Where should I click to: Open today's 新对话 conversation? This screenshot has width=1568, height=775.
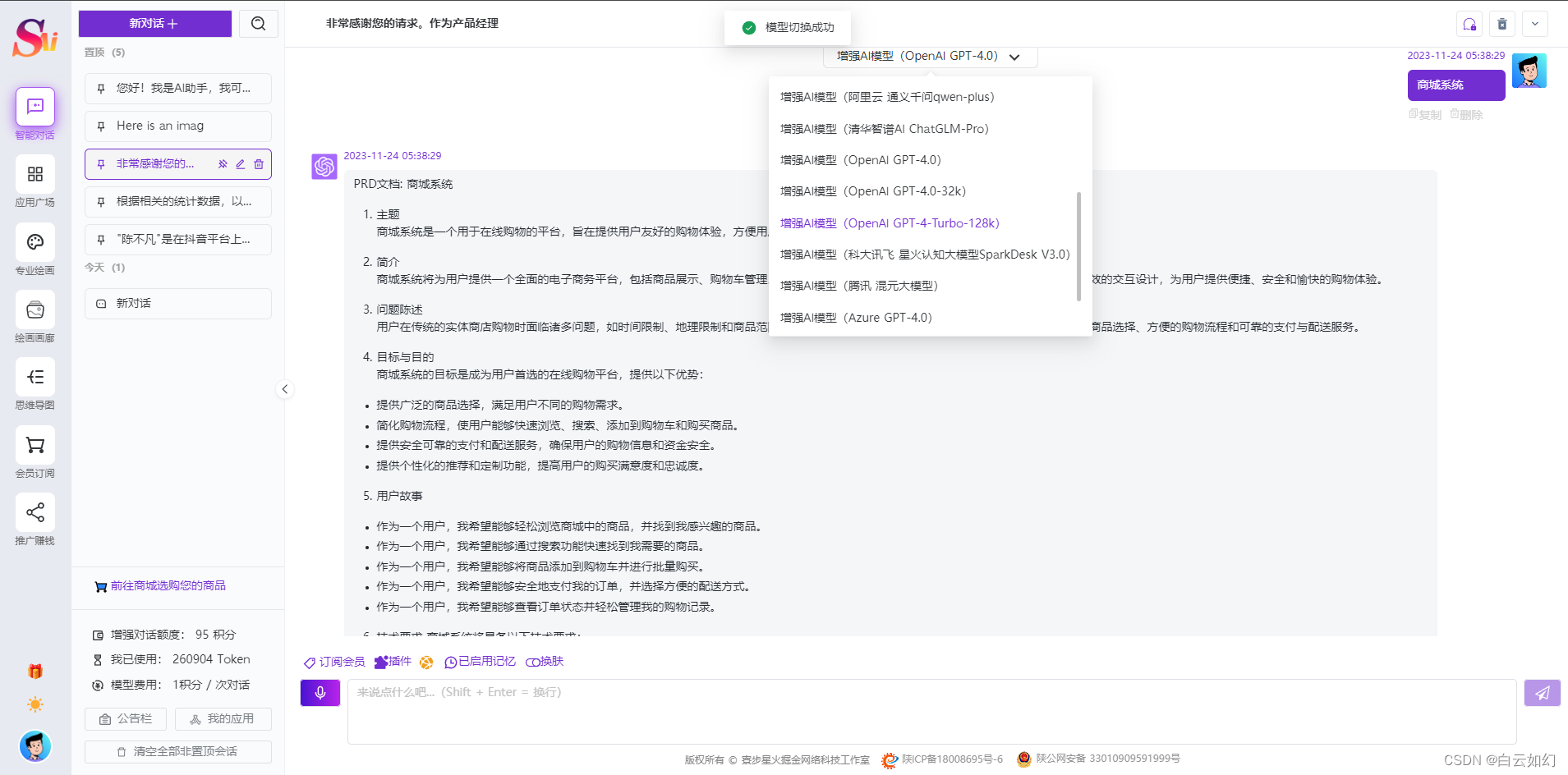coord(178,303)
